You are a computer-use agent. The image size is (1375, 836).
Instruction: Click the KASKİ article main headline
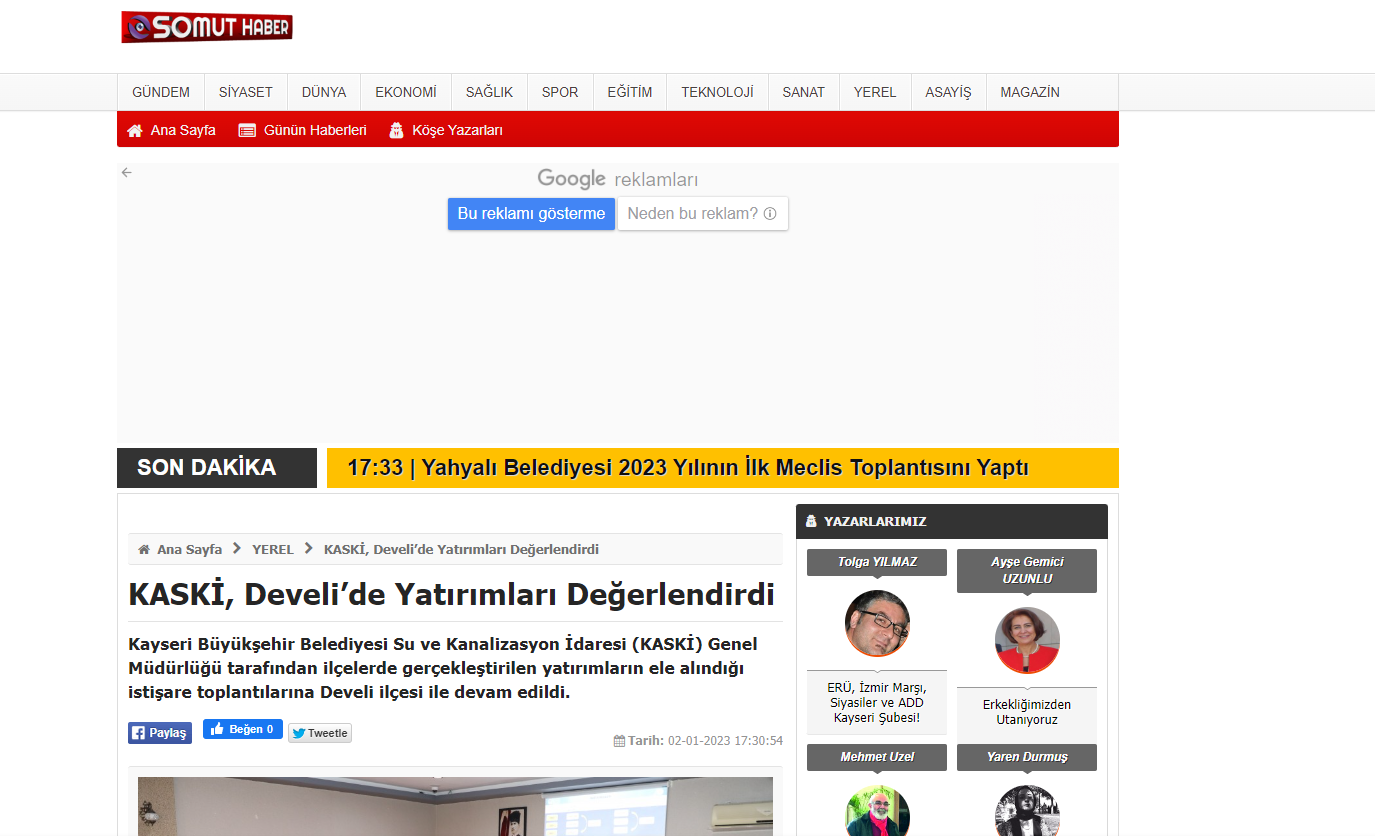coord(452,594)
